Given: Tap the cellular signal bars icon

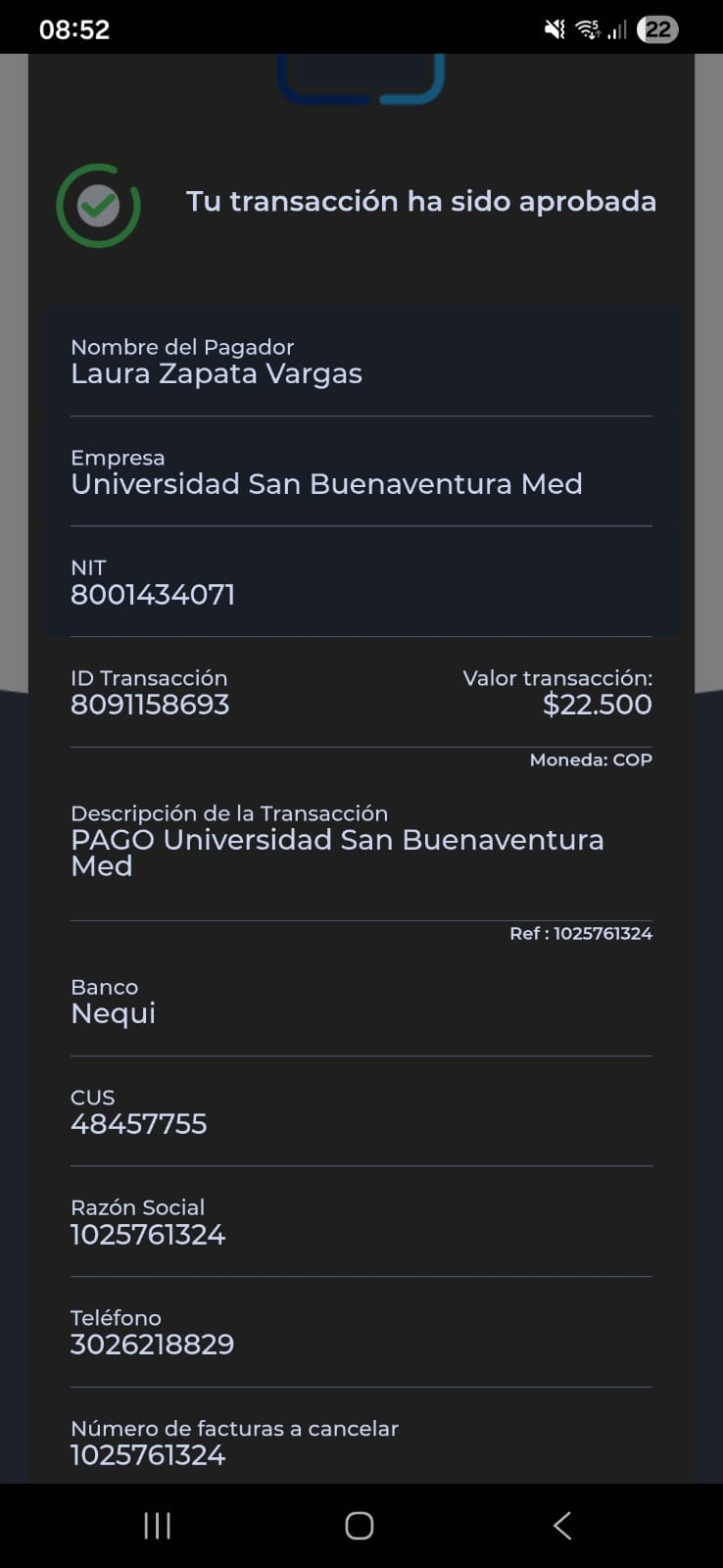Looking at the screenshot, I should coord(617,30).
